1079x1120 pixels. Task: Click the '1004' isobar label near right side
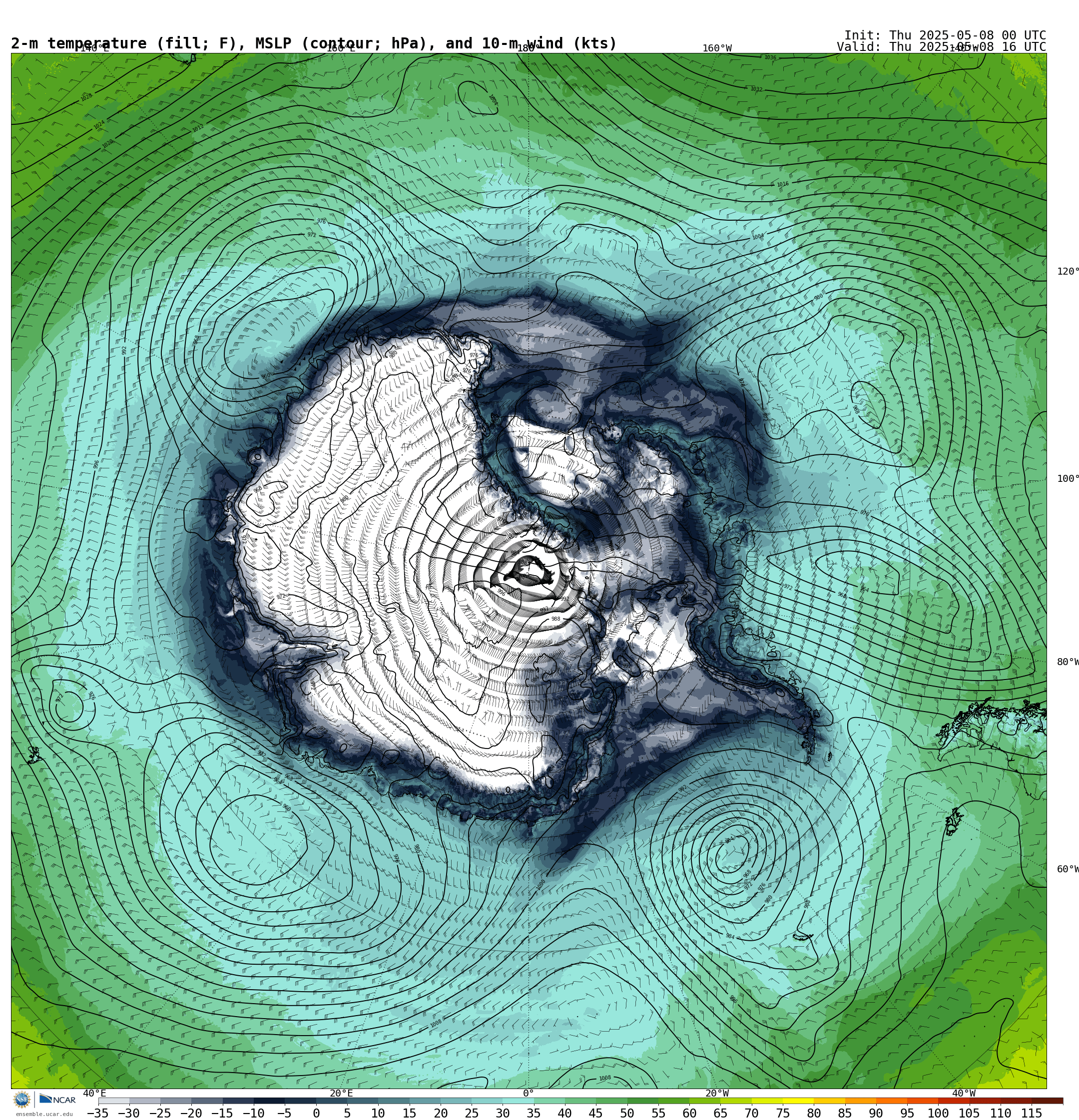pos(758,237)
